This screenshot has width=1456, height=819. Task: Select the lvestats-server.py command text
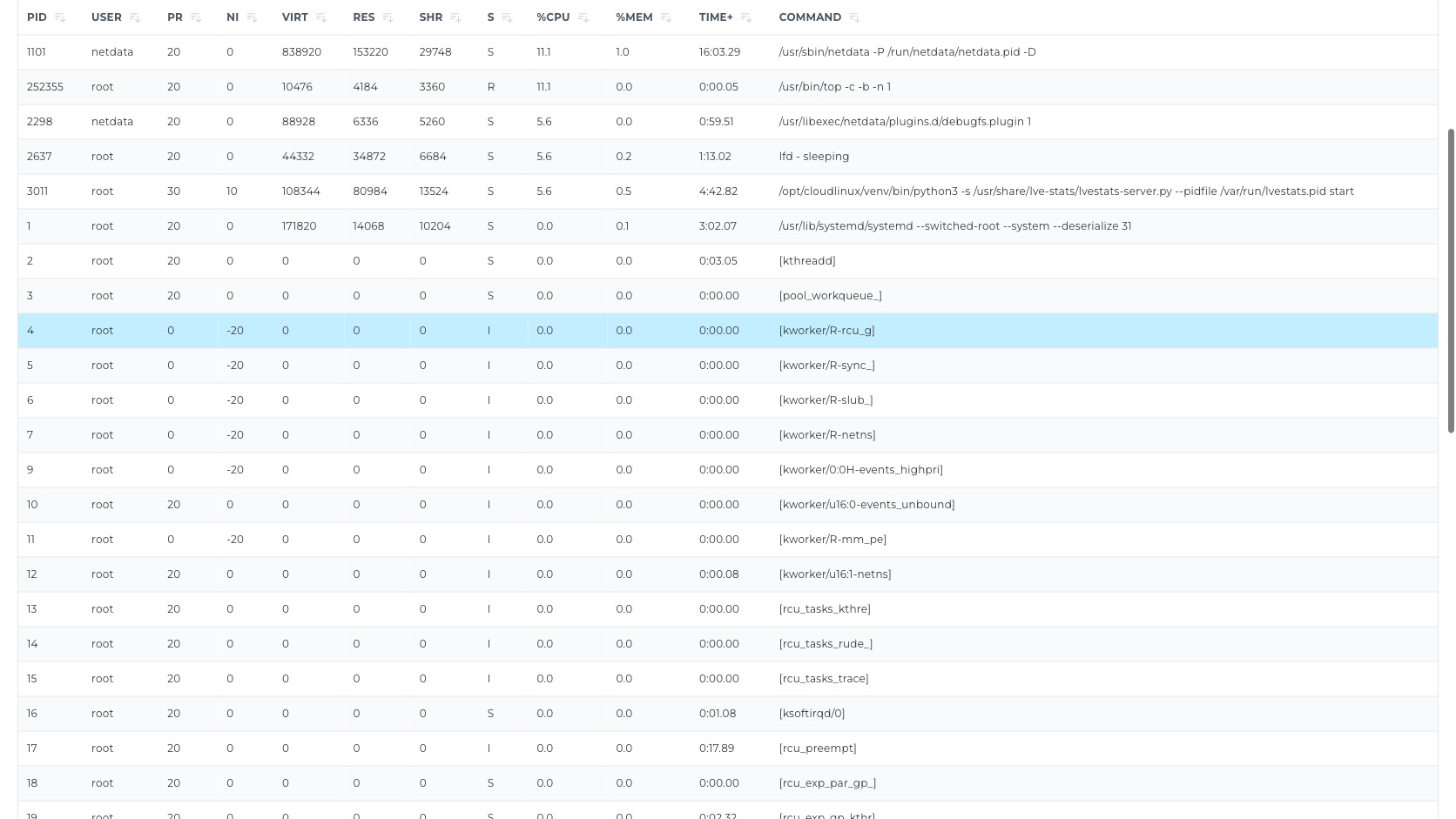pos(1066,191)
